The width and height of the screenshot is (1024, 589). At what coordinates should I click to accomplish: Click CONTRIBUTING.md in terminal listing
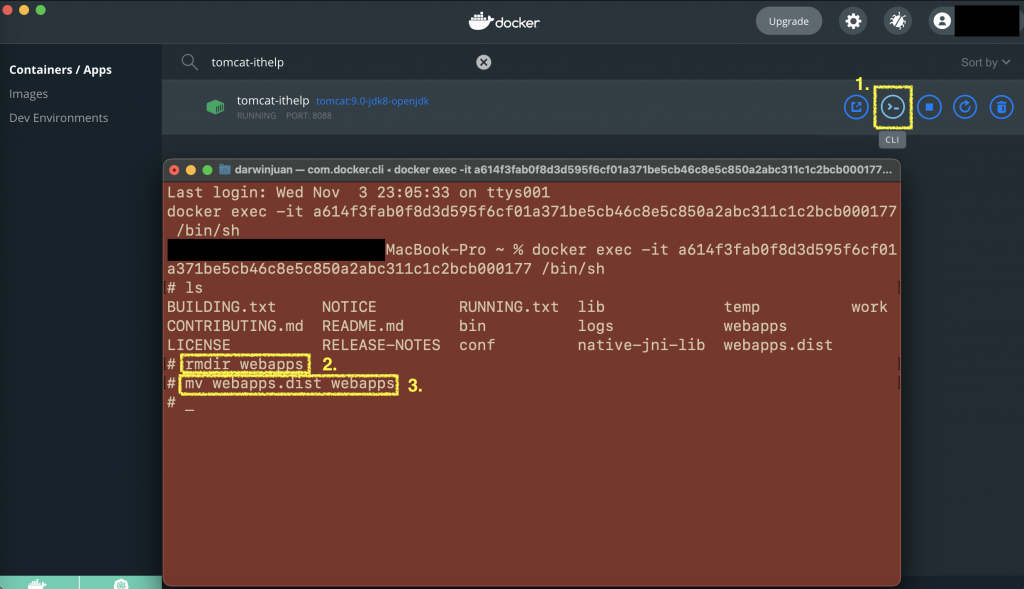(x=235, y=326)
